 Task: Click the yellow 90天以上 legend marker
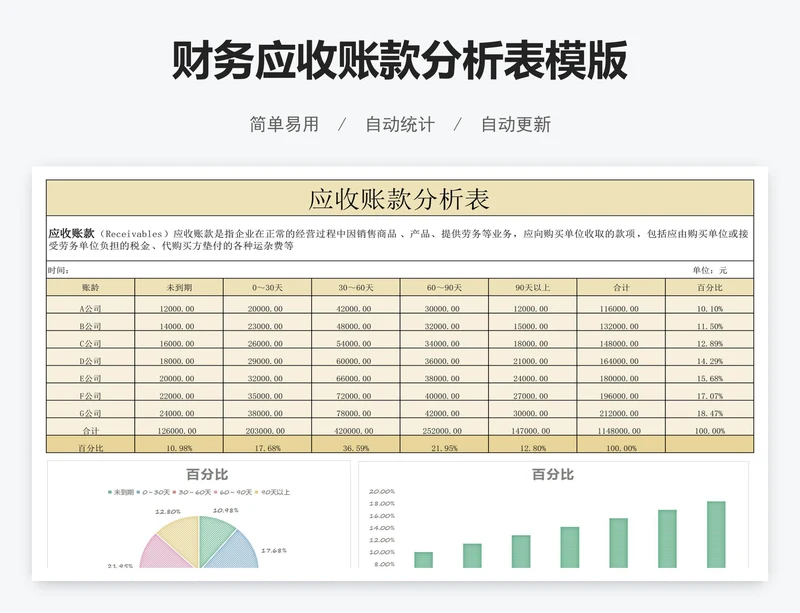click(257, 492)
